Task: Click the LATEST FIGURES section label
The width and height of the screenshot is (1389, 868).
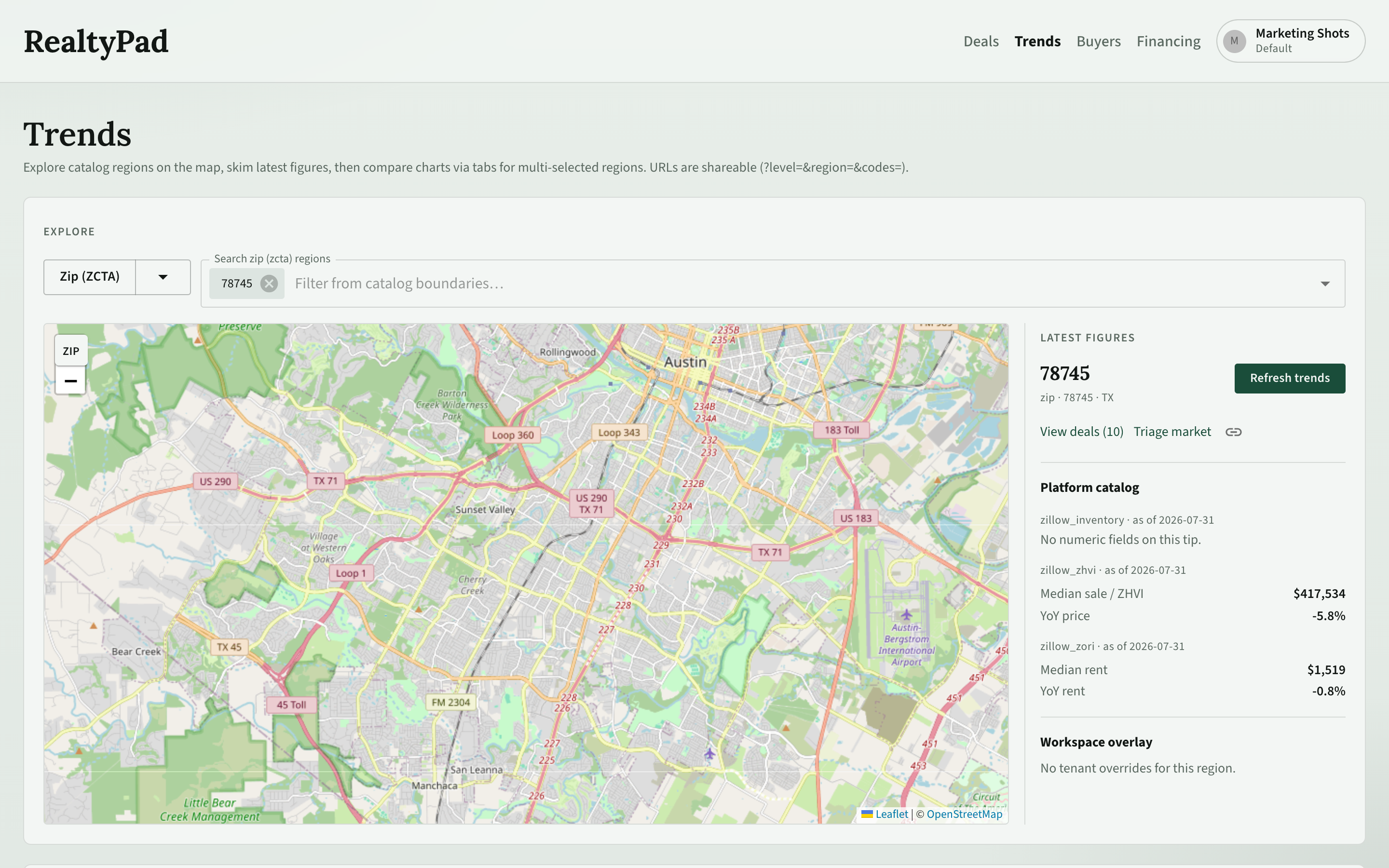Action: click(x=1087, y=338)
